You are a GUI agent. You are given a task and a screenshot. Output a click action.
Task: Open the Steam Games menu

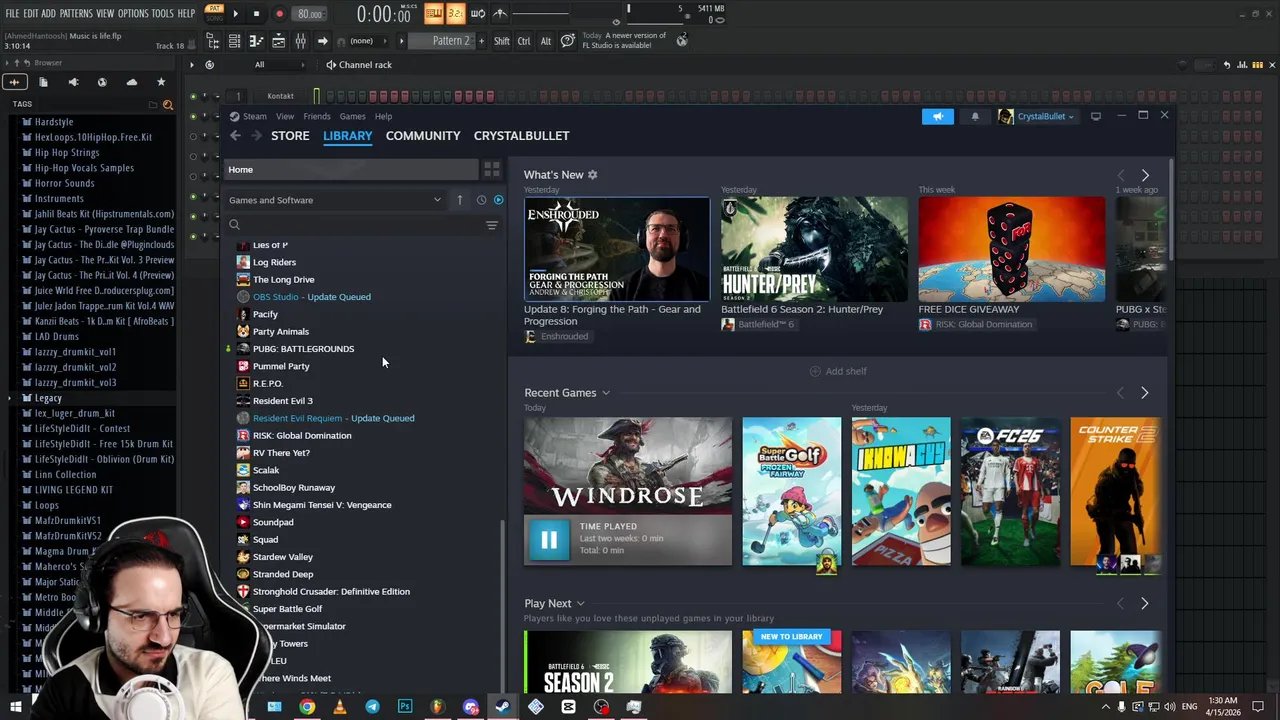352,116
